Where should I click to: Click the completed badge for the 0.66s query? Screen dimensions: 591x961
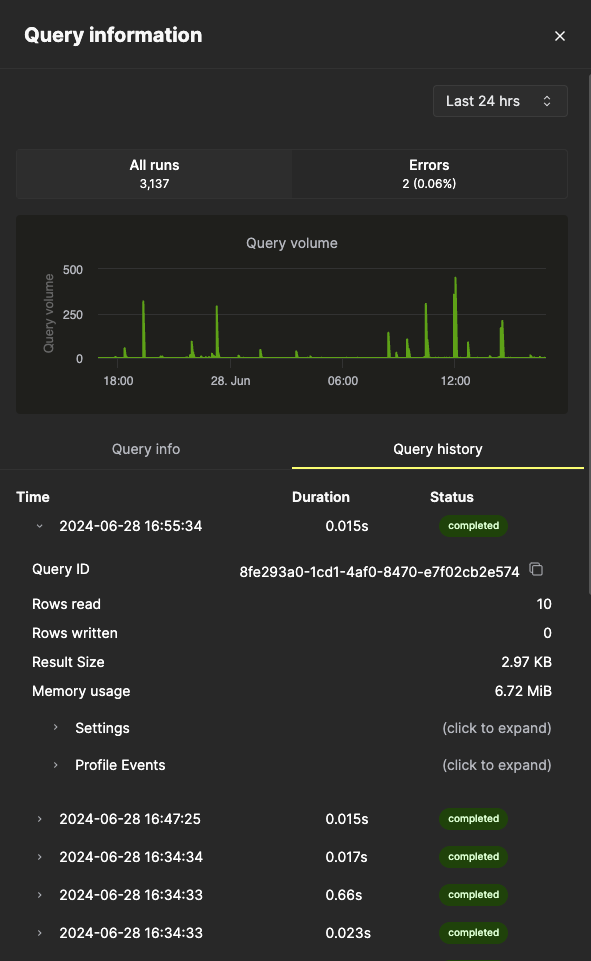472,895
